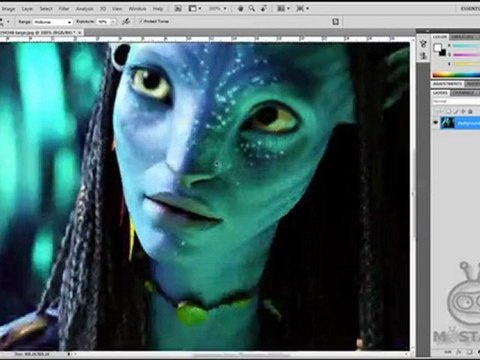Screen dimensions: 480x360
Task: Click the tablet pressure icon in options bar
Action: tap(335, 22)
